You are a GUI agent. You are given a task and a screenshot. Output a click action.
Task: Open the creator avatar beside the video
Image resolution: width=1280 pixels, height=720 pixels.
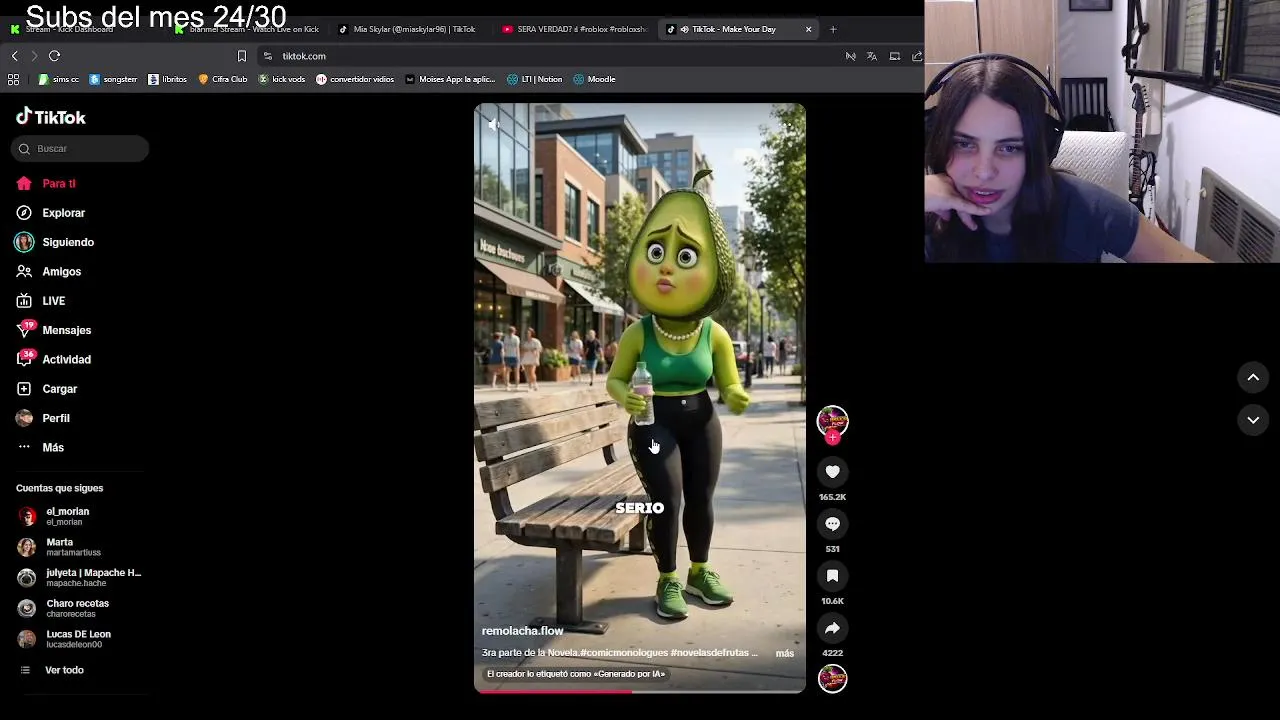point(832,421)
